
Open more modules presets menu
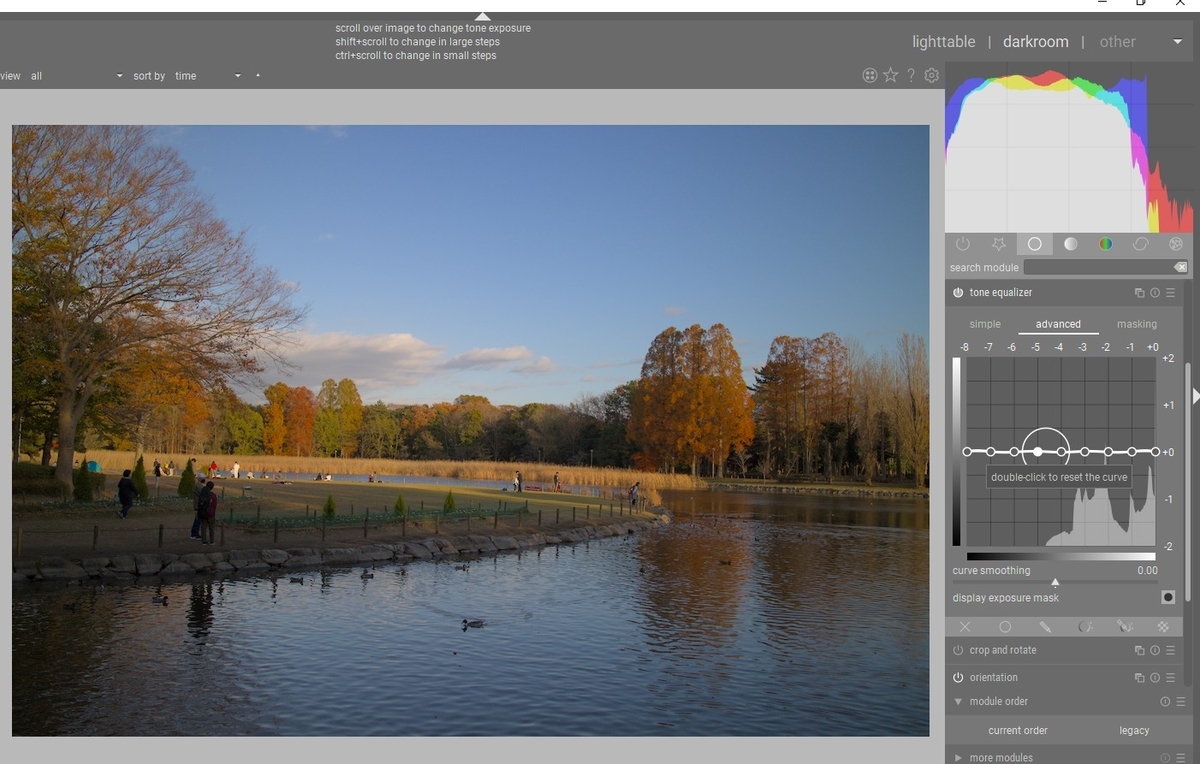[1180, 758]
